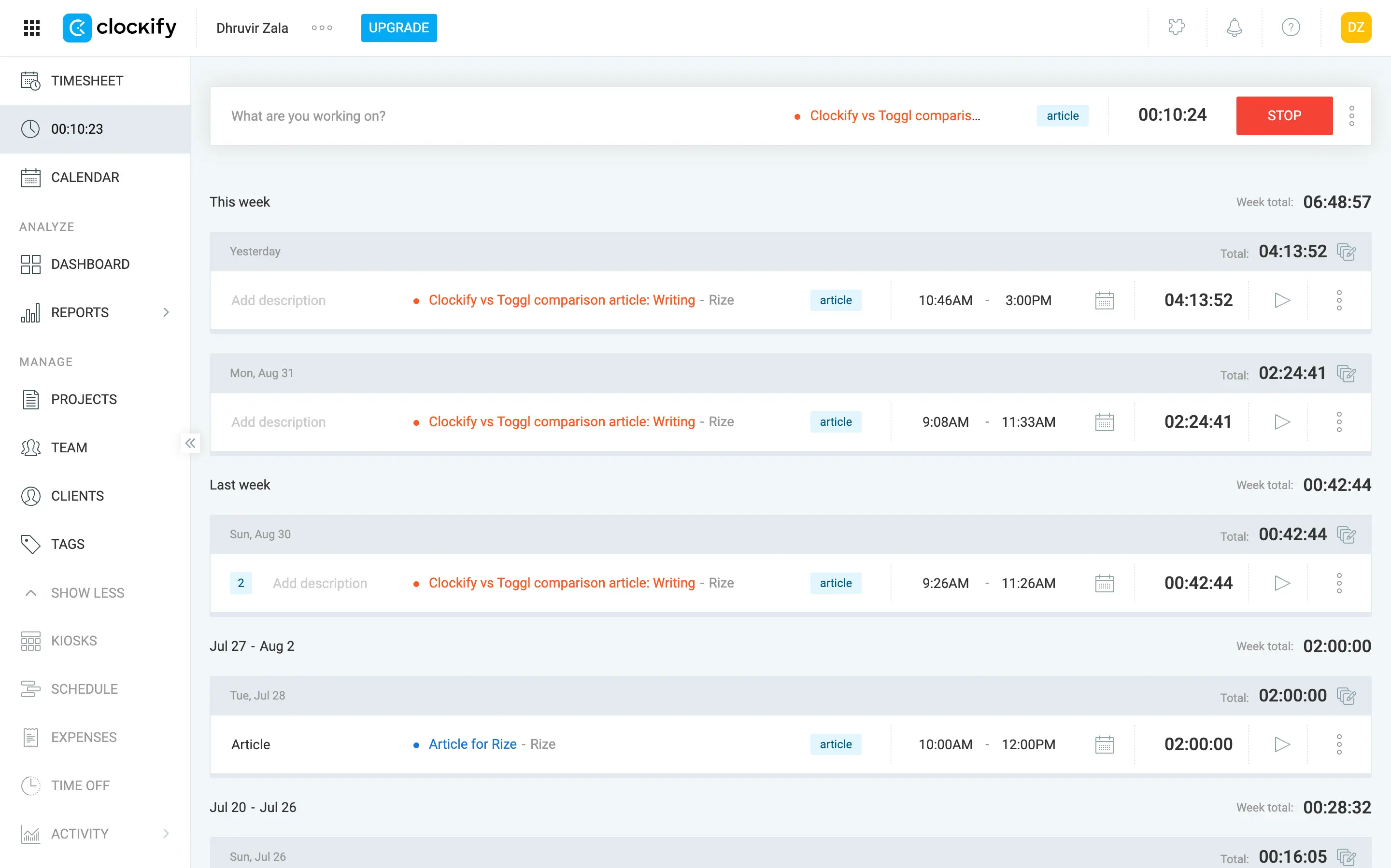Open the help question mark
The image size is (1391, 868).
click(x=1291, y=27)
